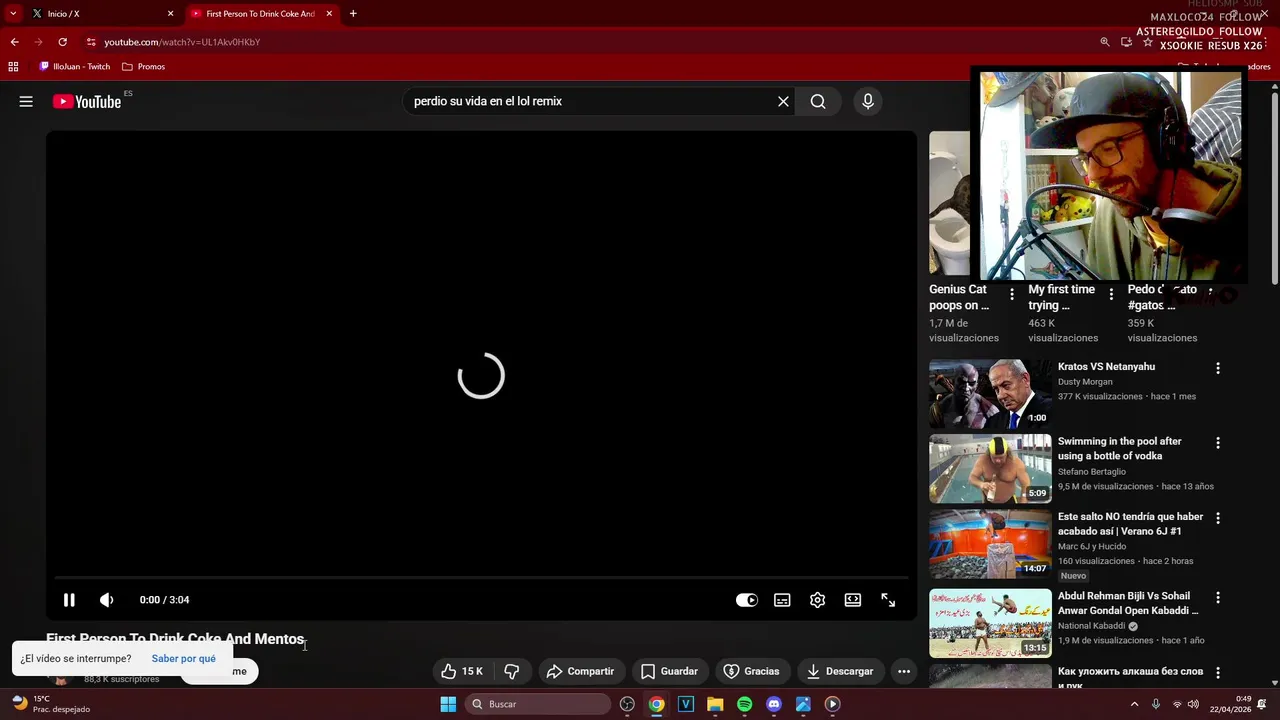Reload the current page

pos(62,42)
